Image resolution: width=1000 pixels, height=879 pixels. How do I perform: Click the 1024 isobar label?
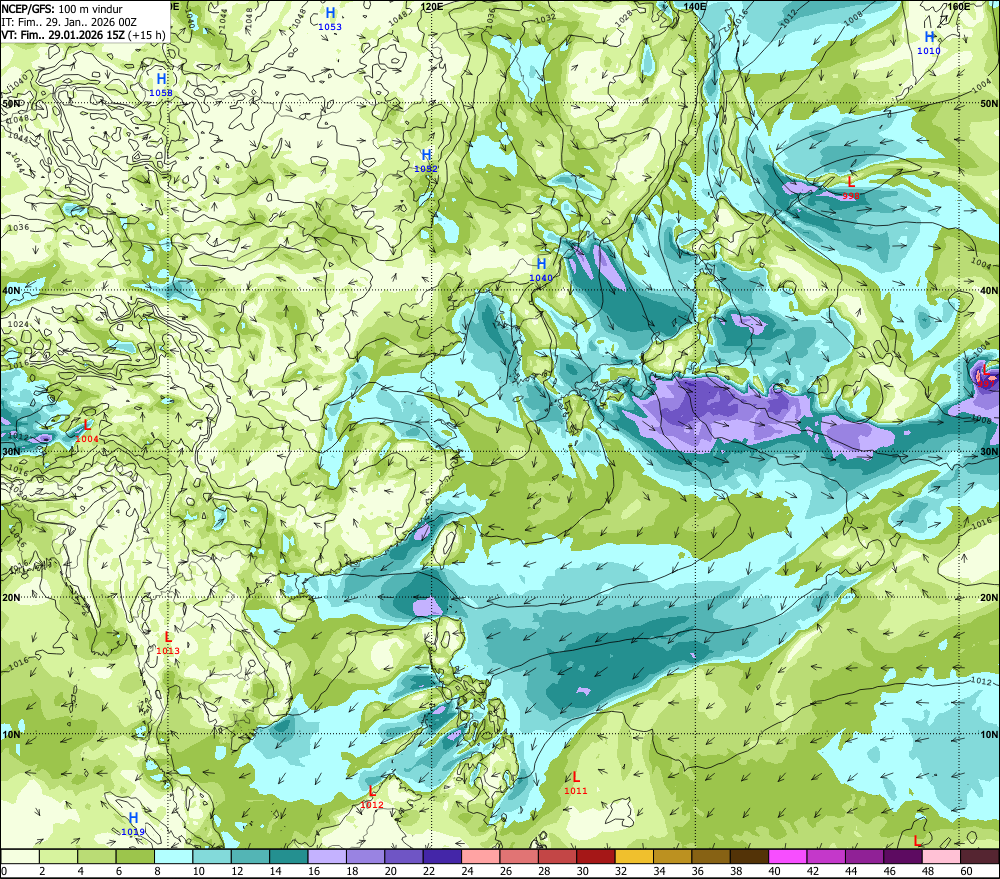(18, 324)
